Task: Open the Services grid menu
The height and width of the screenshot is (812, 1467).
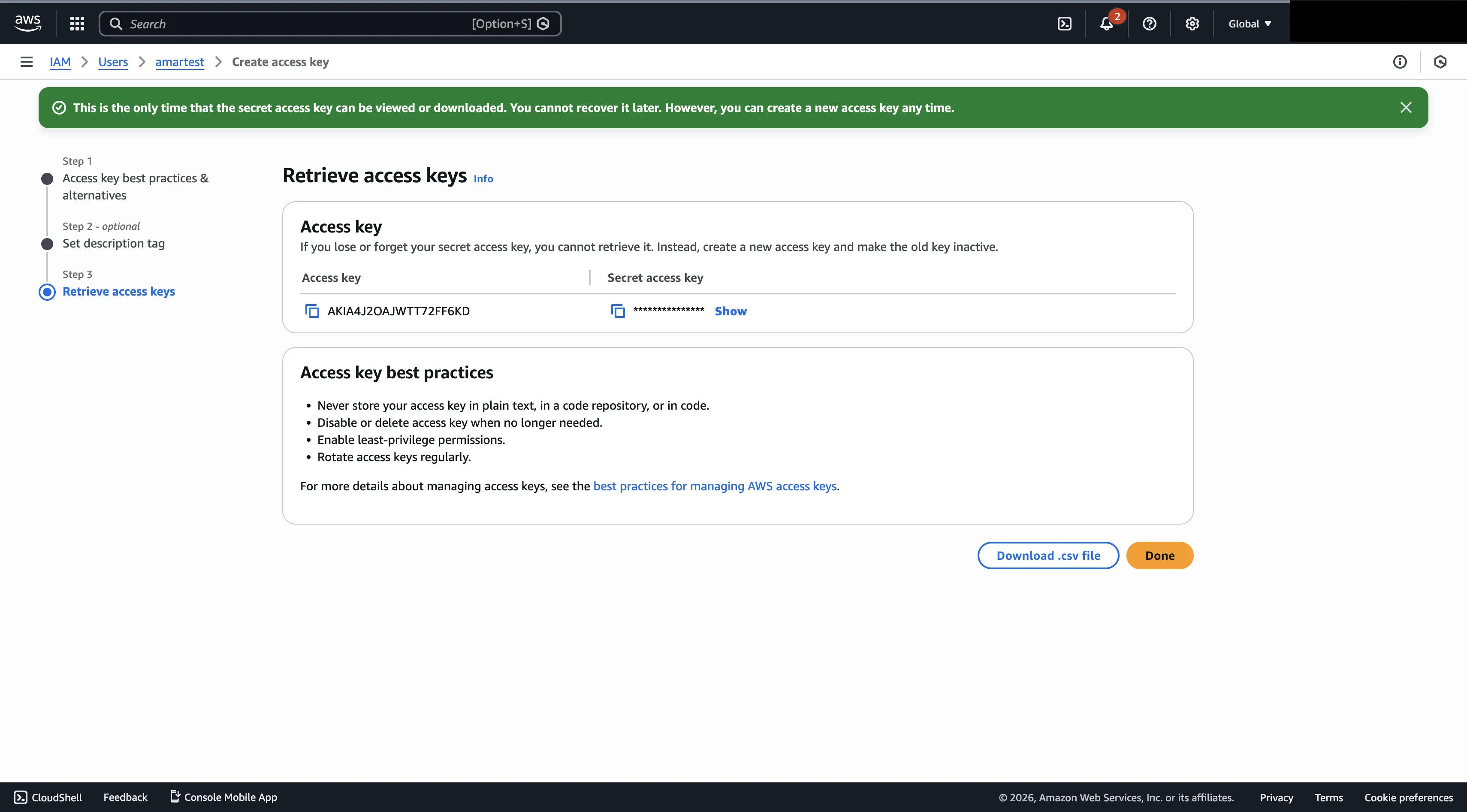Action: pos(77,23)
